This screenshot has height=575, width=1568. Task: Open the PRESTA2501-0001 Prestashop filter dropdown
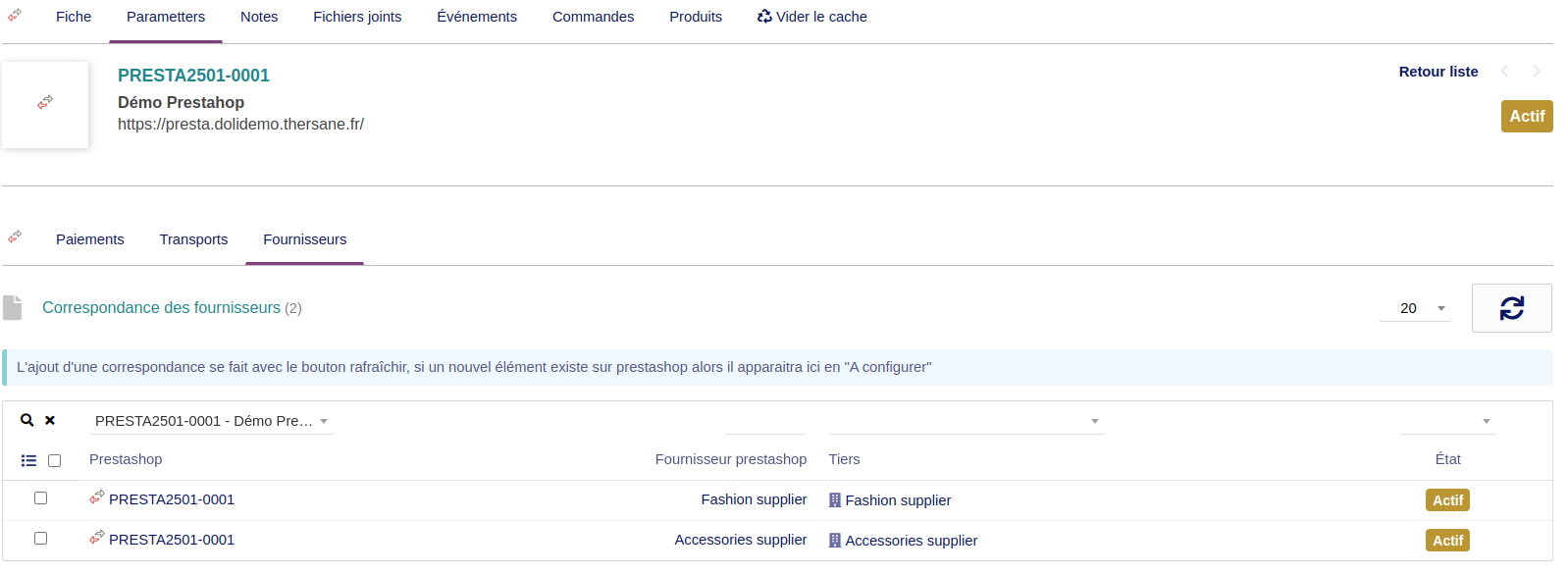(x=212, y=421)
